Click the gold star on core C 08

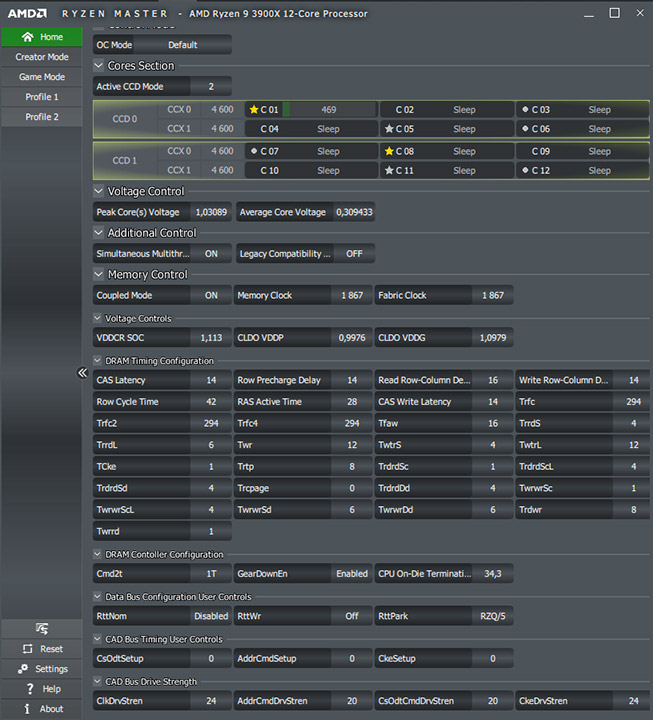(389, 151)
